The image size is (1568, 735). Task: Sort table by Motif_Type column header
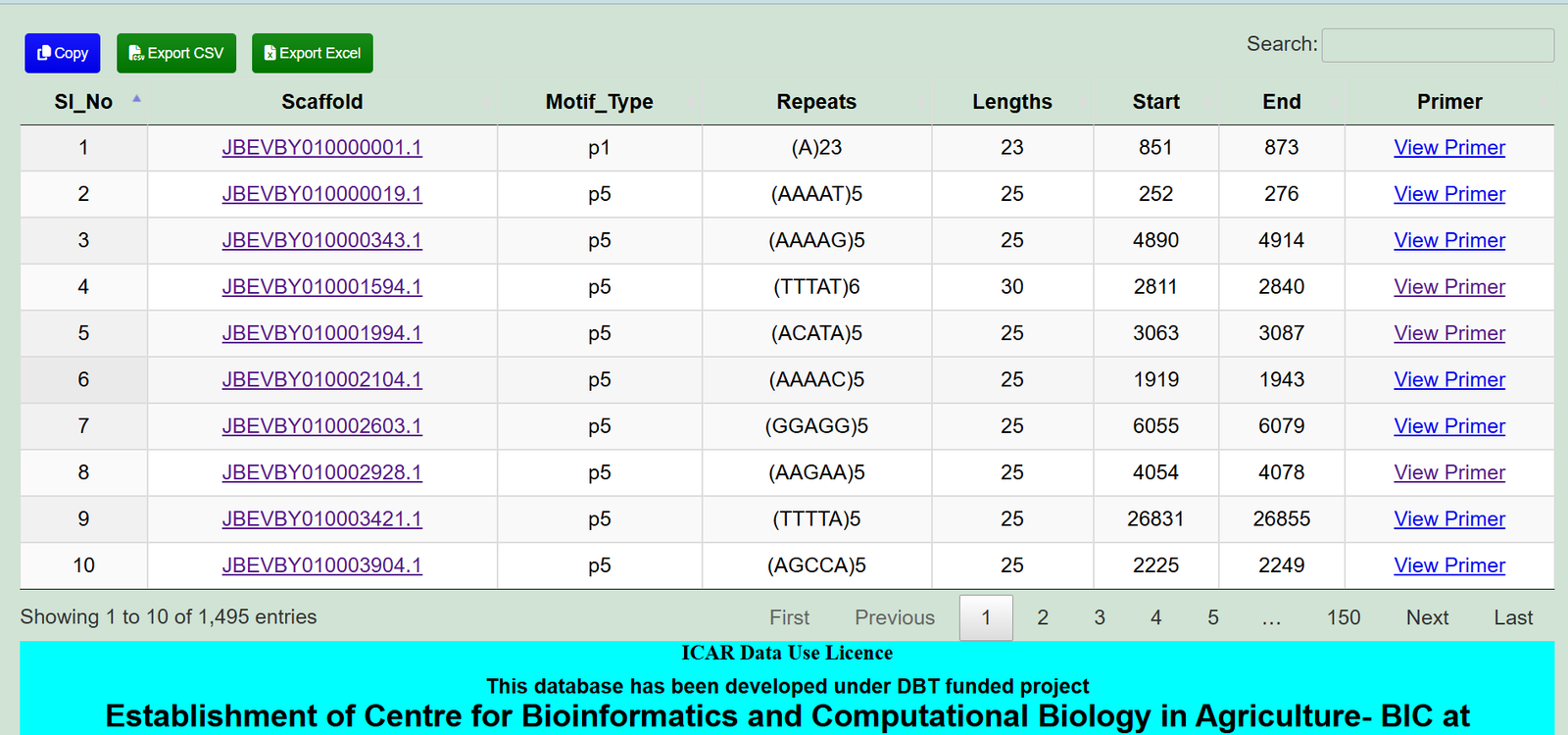point(599,102)
